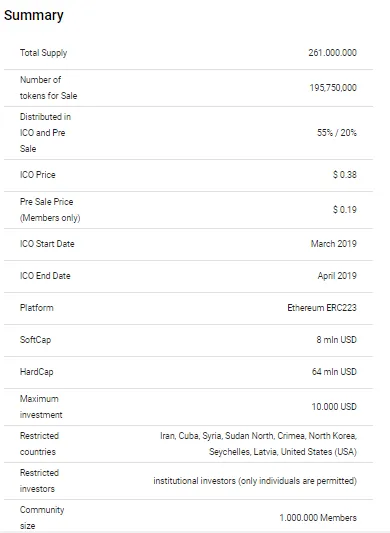Select the Number of tokens for Sale label
Image resolution: width=390 pixels, height=533 pixels.
pyautogui.click(x=48, y=88)
